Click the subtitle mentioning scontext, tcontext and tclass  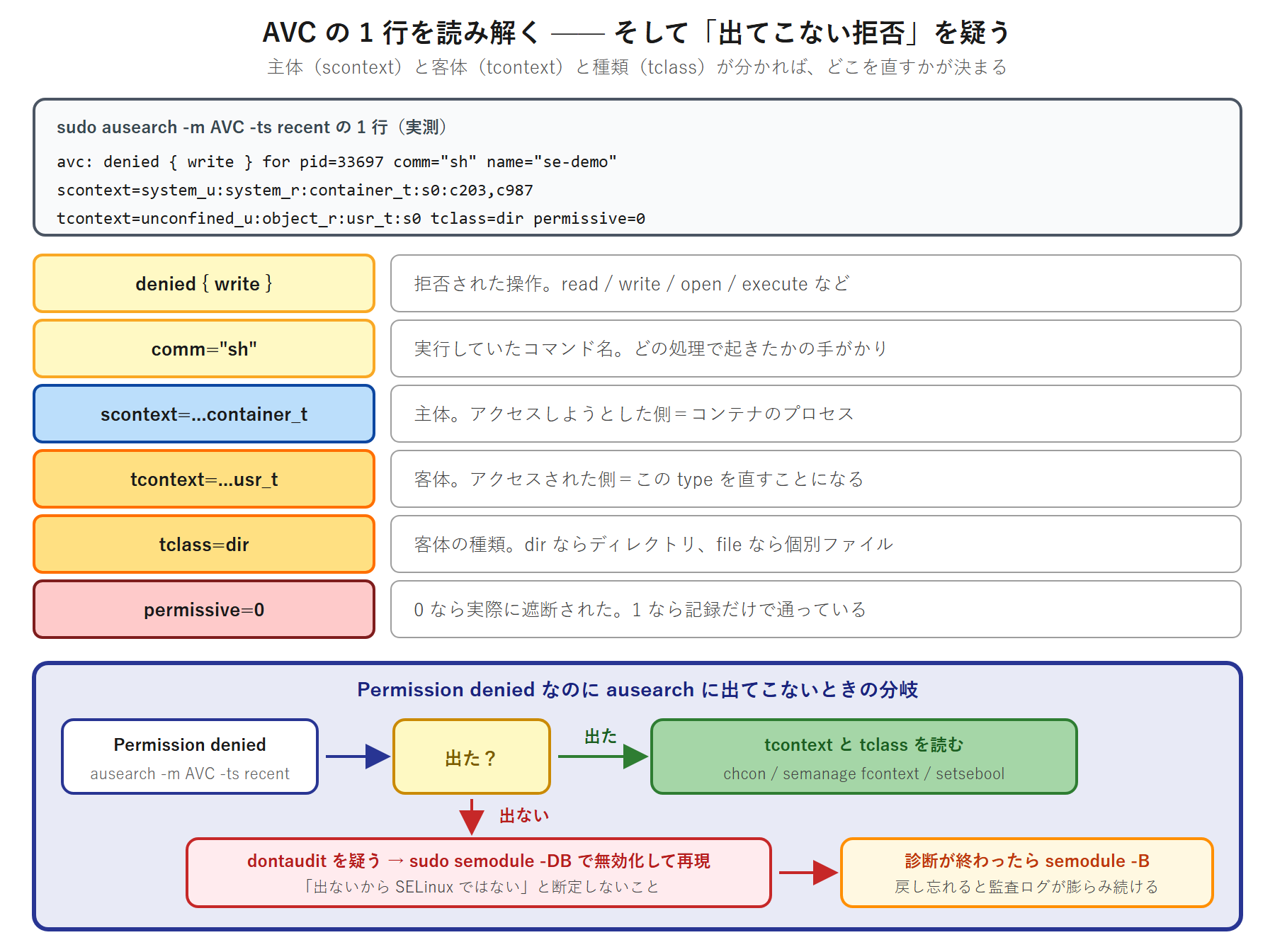pos(637,67)
